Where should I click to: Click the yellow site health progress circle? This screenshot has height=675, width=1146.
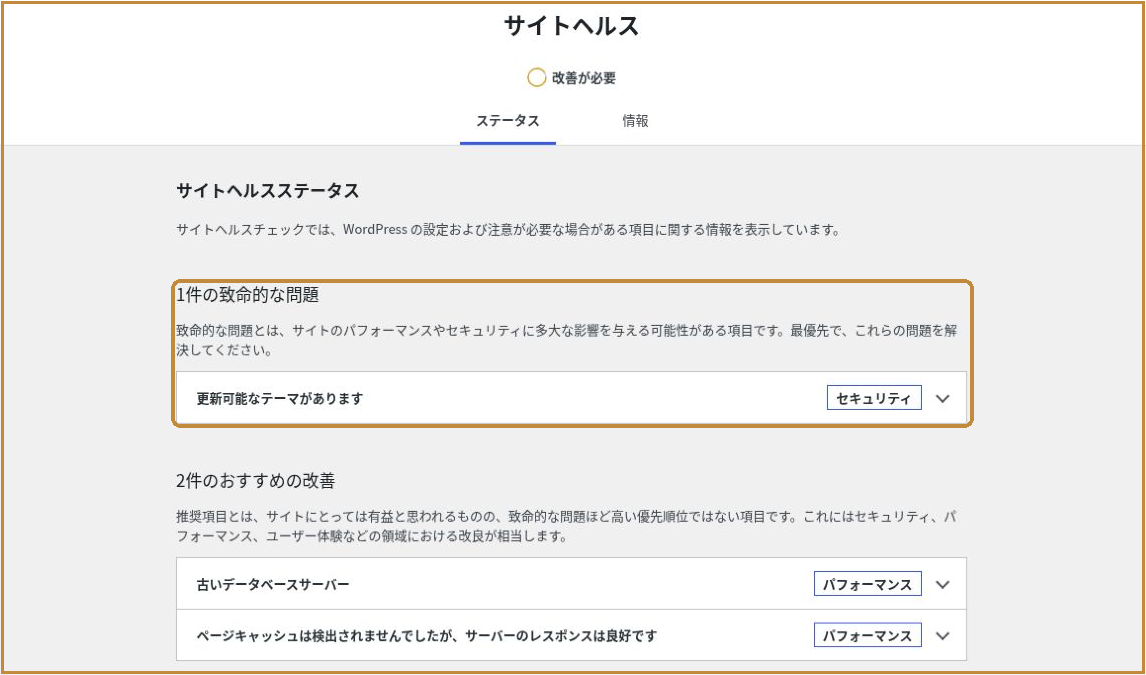click(x=536, y=77)
